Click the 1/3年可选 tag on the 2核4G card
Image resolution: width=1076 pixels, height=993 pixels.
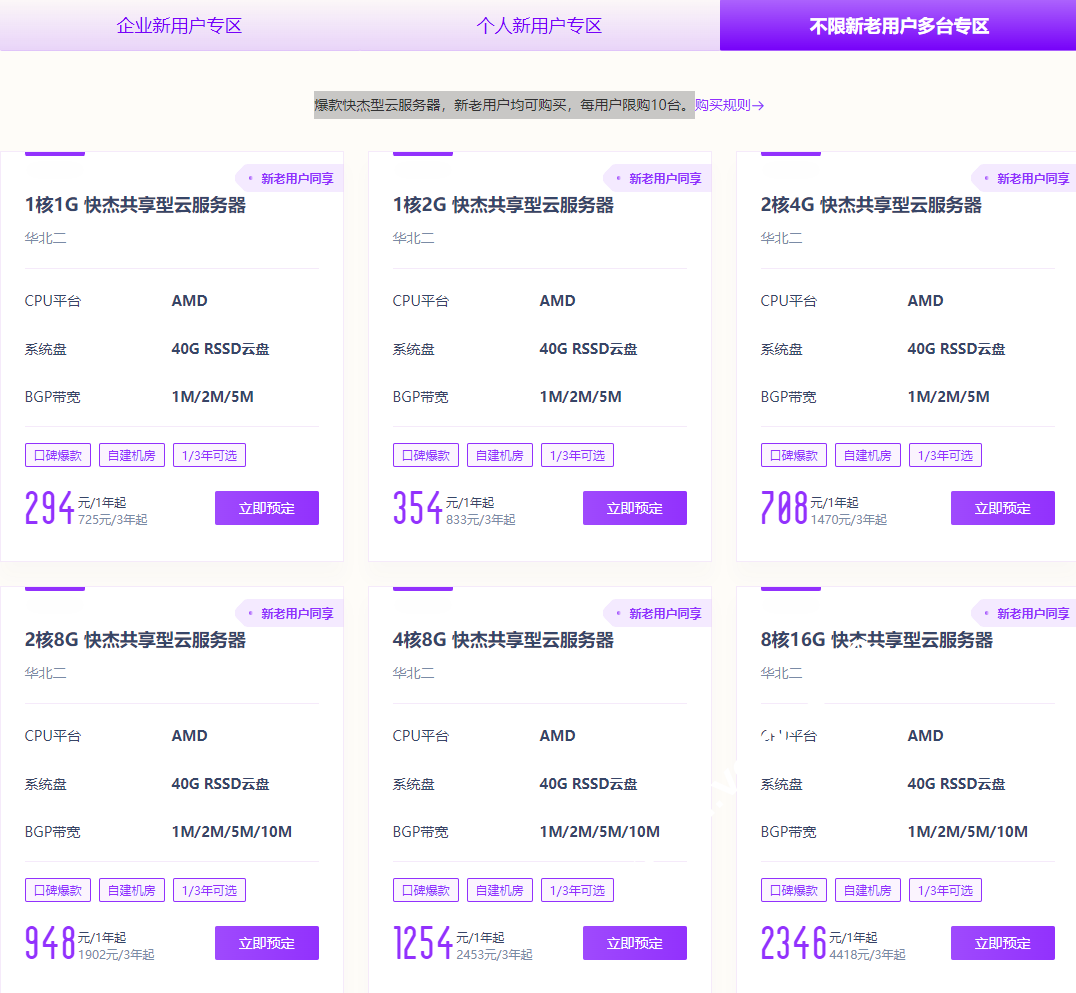point(945,455)
